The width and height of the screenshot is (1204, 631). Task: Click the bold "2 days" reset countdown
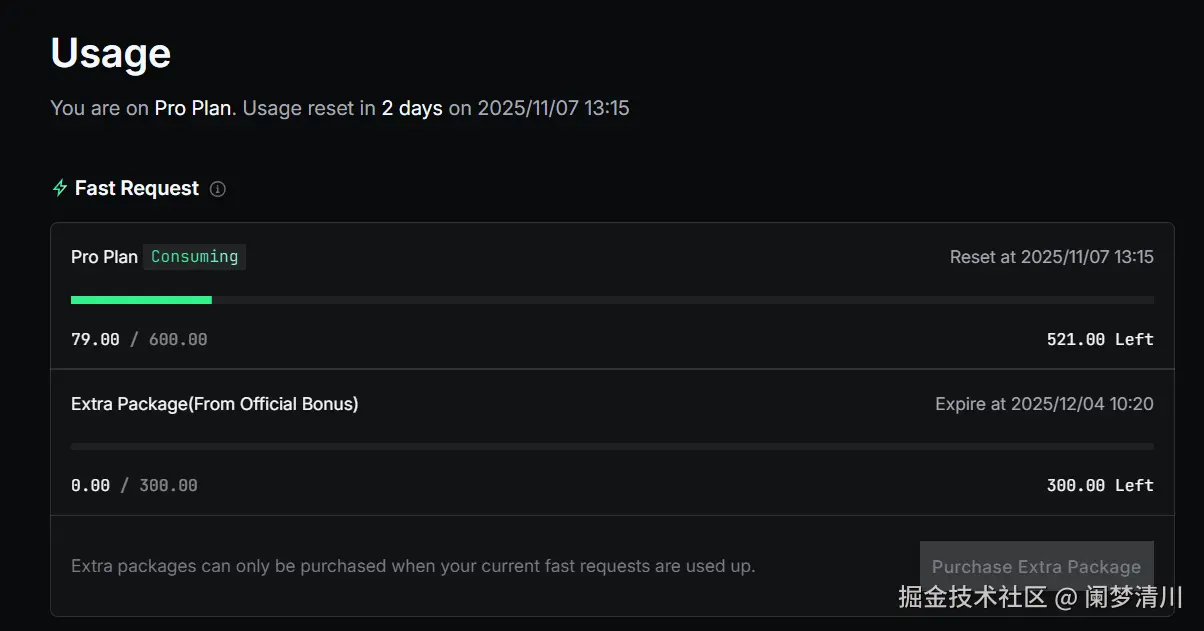click(412, 108)
